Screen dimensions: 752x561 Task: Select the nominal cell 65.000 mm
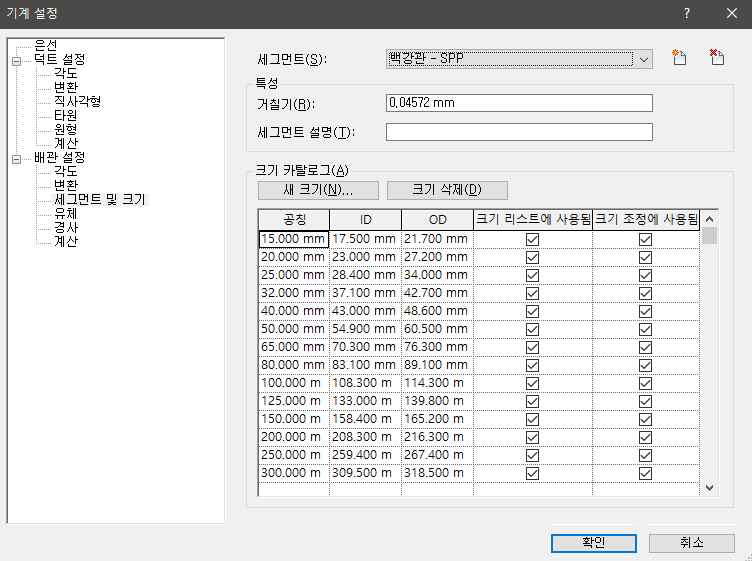[294, 347]
